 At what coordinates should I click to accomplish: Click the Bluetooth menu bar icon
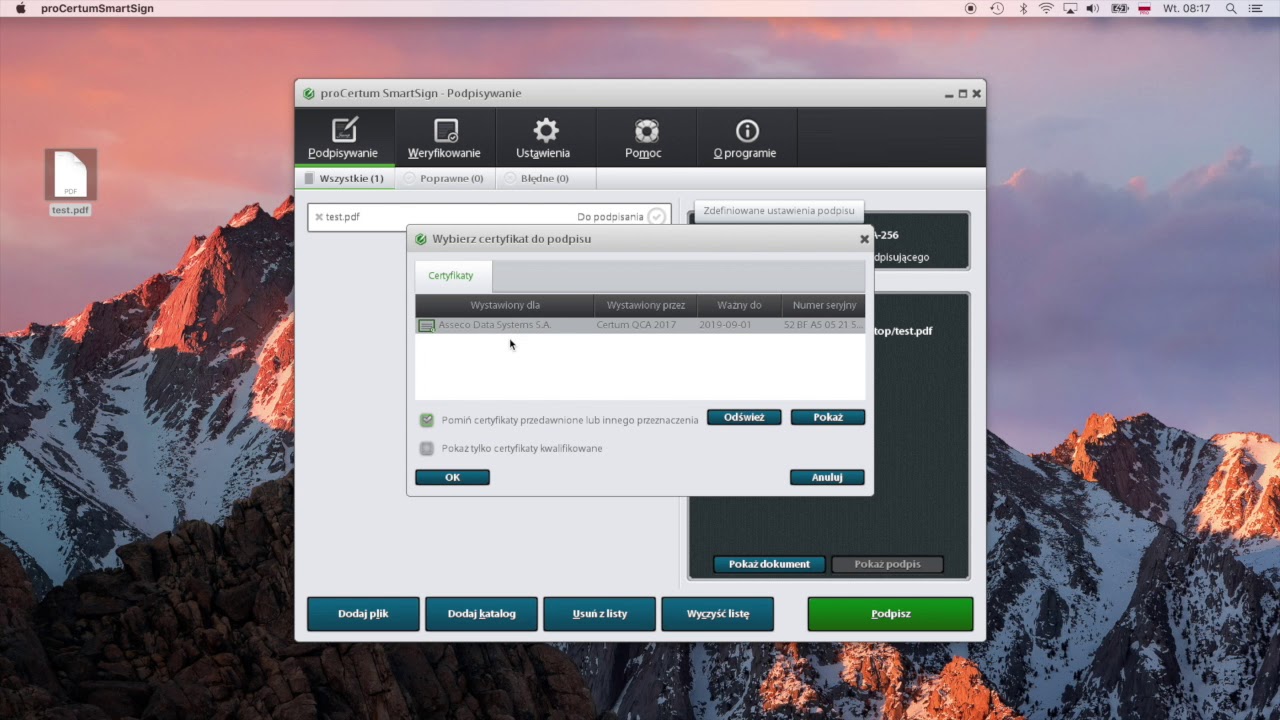(1023, 8)
